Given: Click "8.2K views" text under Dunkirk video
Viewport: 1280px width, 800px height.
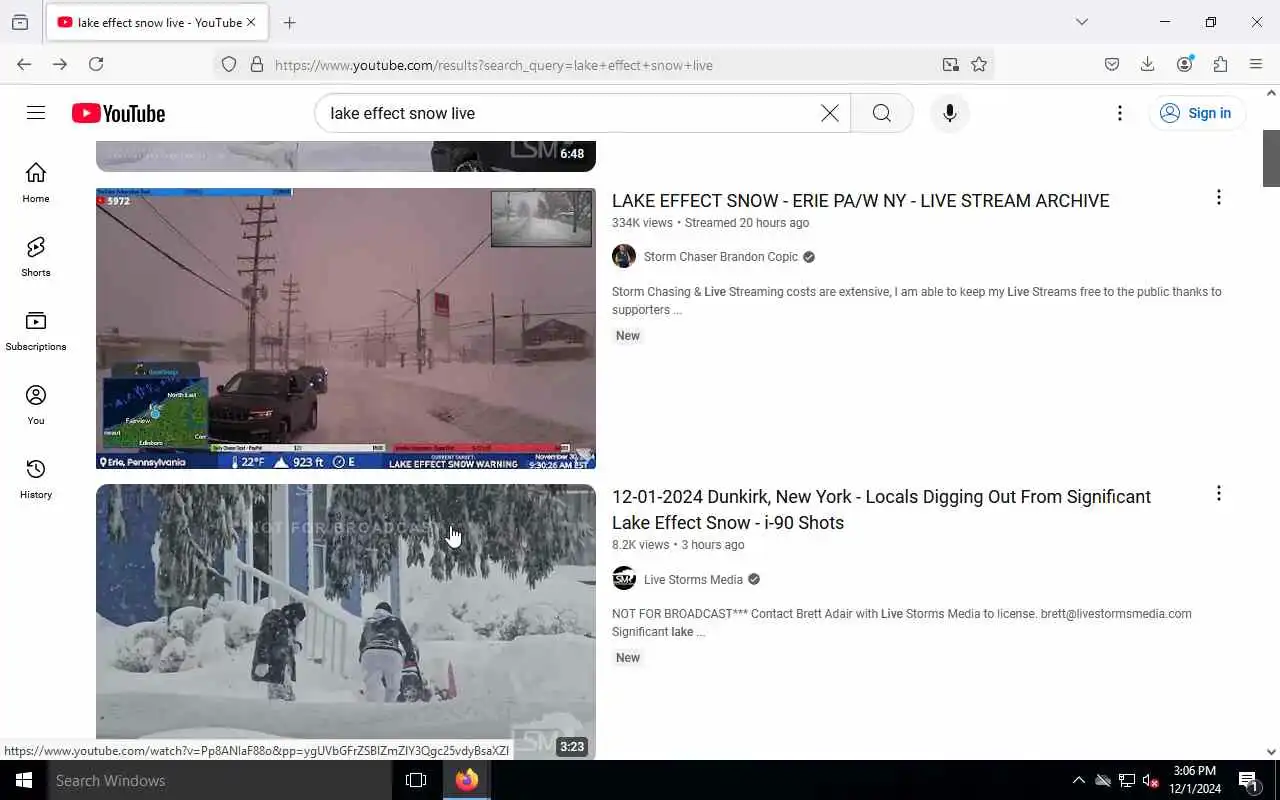Looking at the screenshot, I should pyautogui.click(x=640, y=545).
